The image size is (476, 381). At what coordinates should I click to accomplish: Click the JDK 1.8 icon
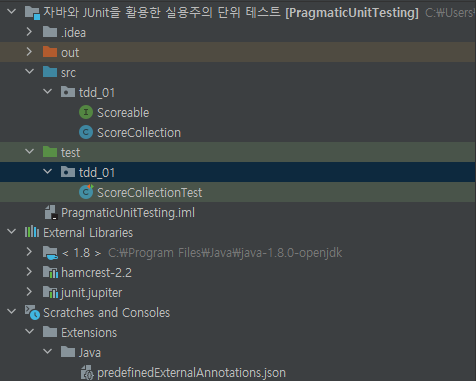pos(50,253)
